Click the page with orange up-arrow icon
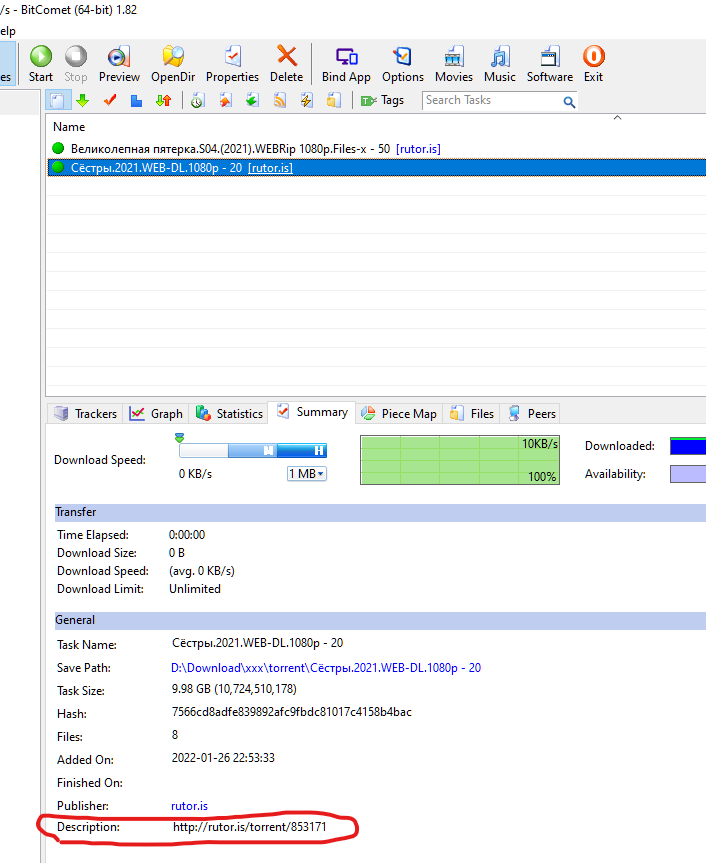706x863 pixels. pos(225,101)
